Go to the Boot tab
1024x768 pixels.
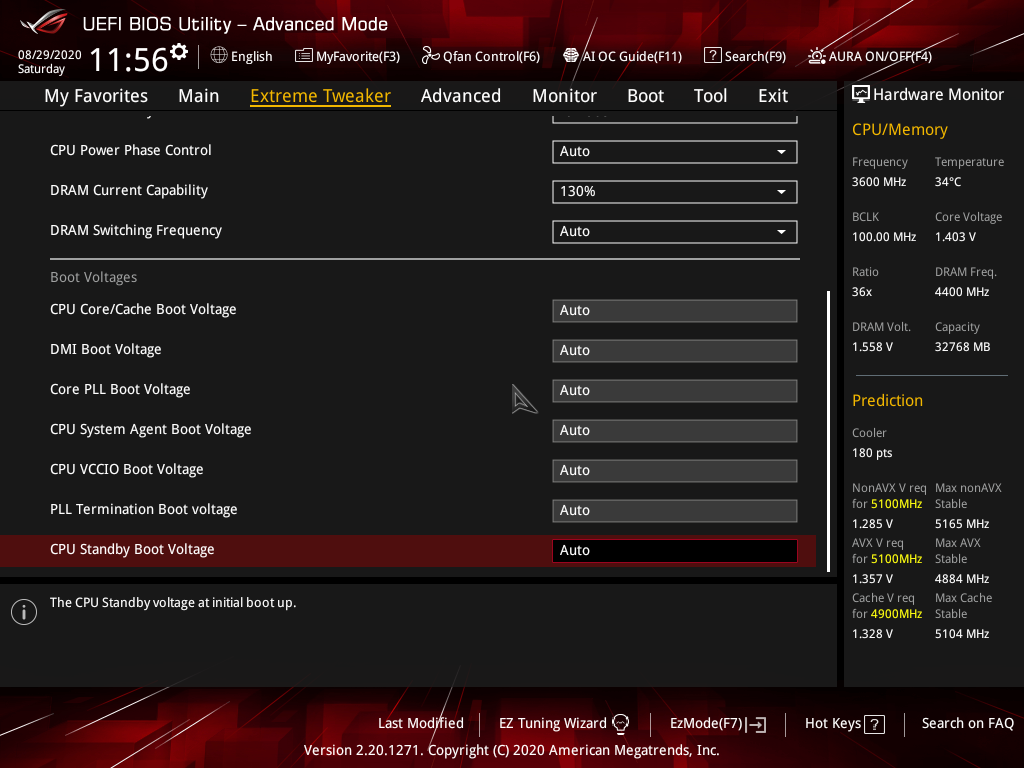pos(645,96)
